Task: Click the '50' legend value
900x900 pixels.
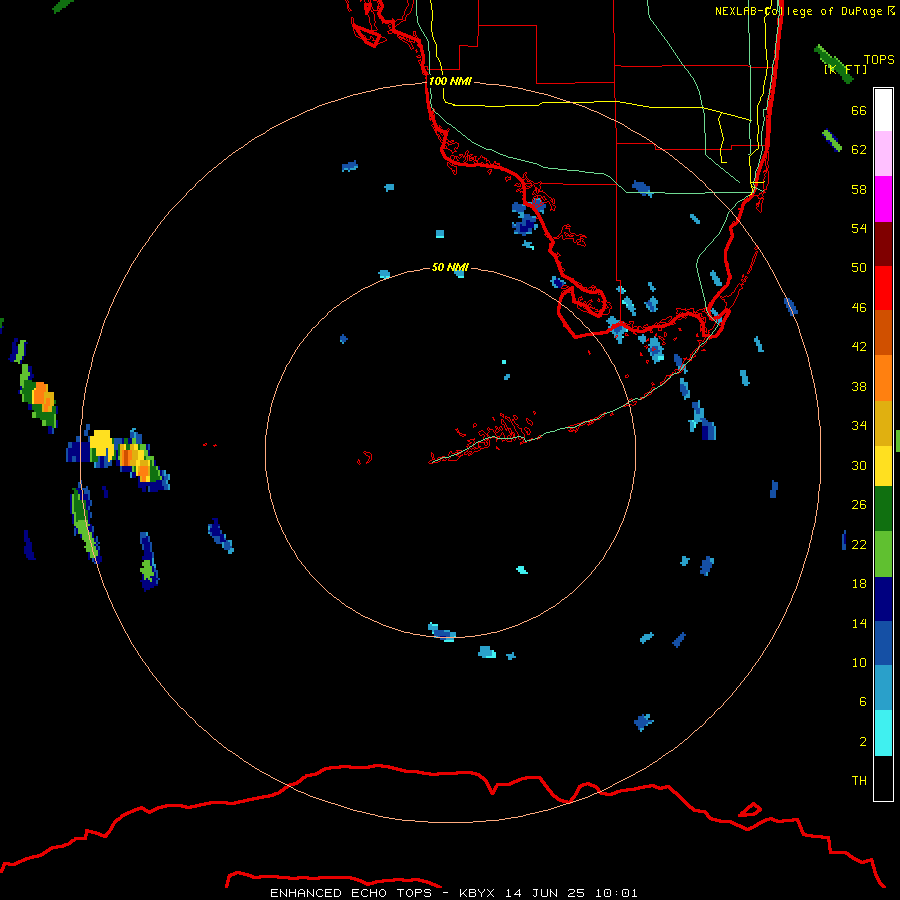Action: click(859, 267)
